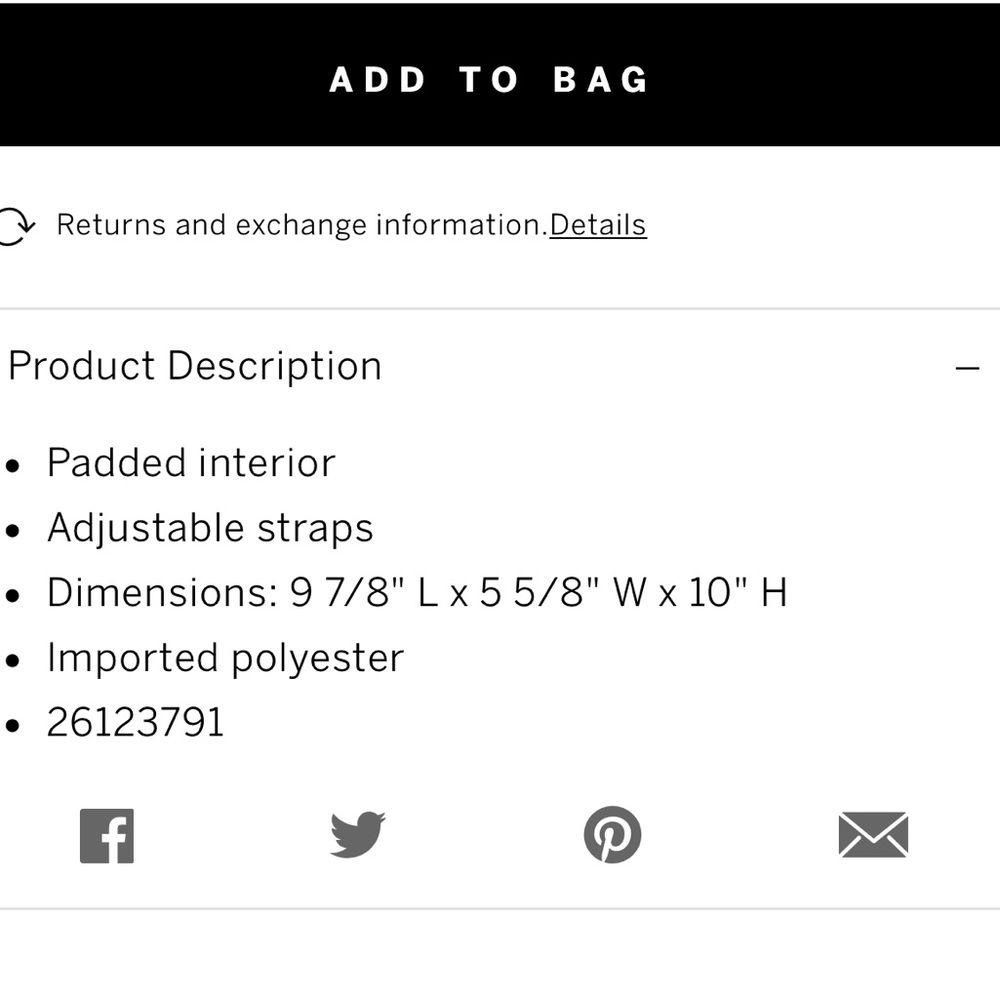
Task: Share the product on Twitter
Action: tap(357, 835)
